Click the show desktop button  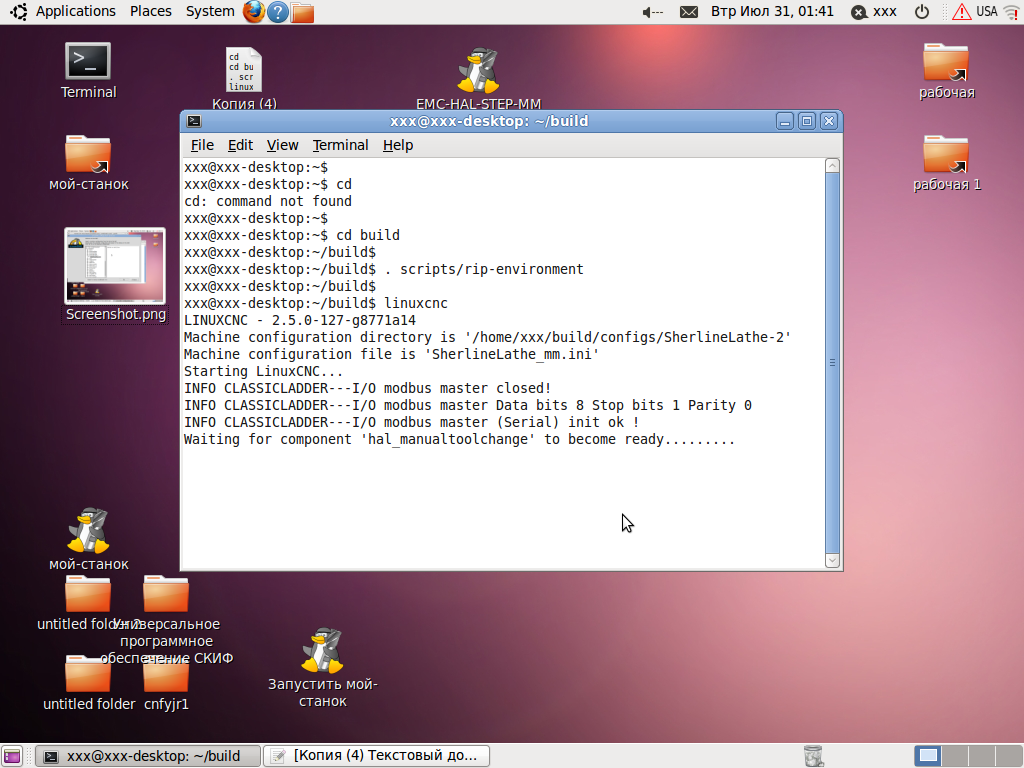point(12,756)
